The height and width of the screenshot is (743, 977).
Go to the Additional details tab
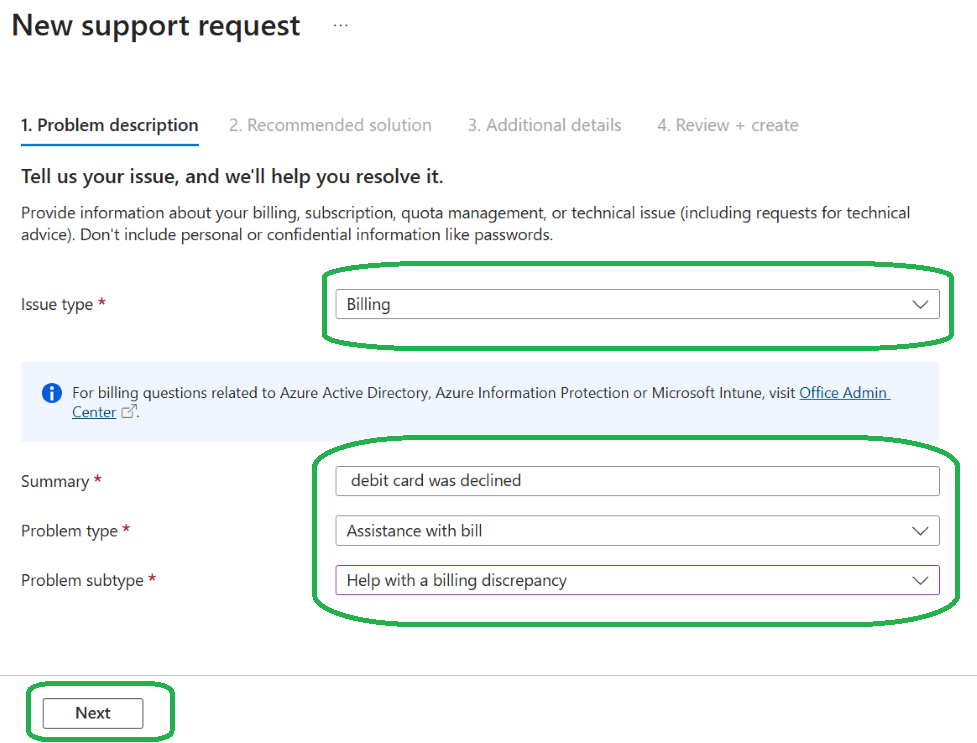click(545, 125)
